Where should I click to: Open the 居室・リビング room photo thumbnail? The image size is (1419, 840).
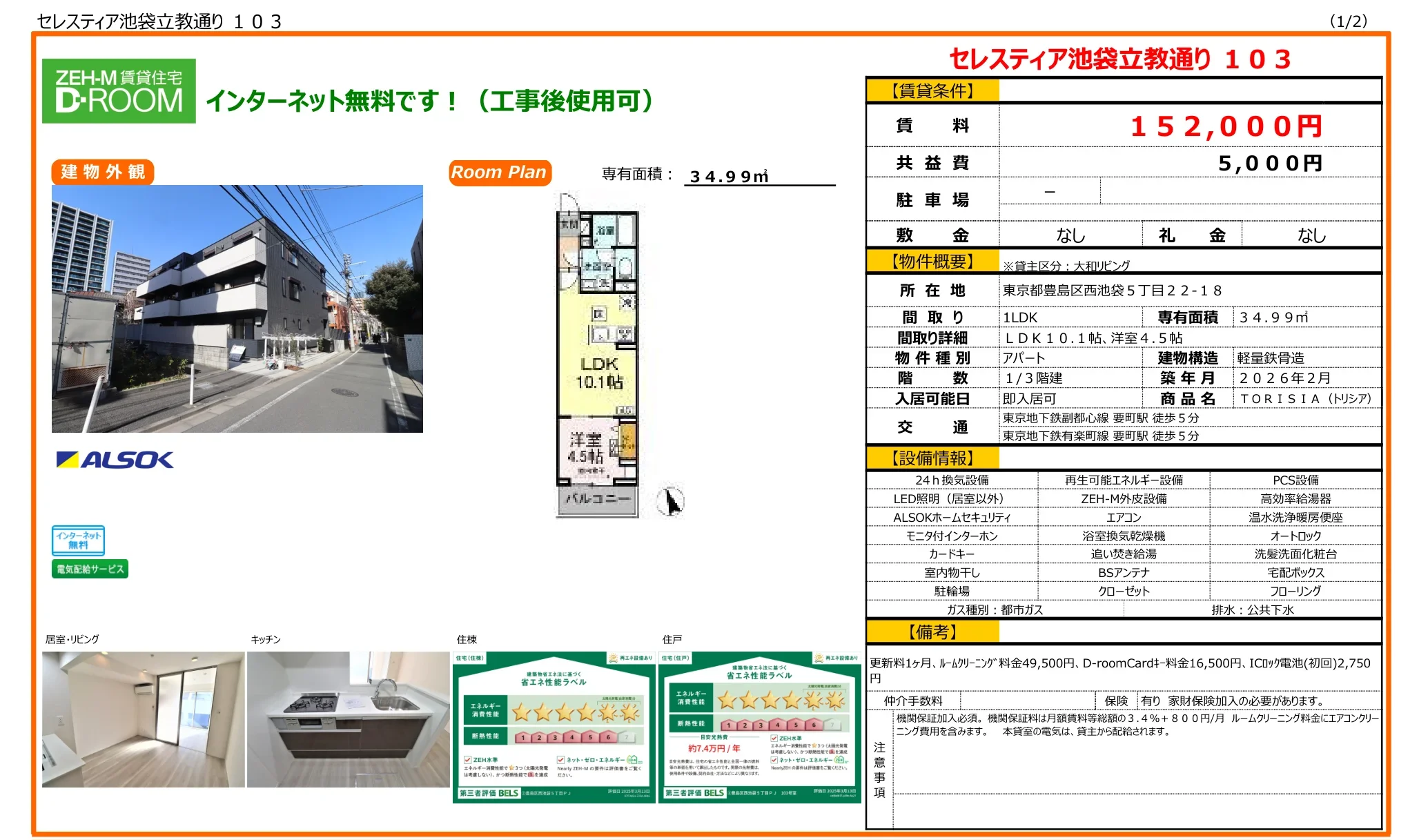pos(143,719)
